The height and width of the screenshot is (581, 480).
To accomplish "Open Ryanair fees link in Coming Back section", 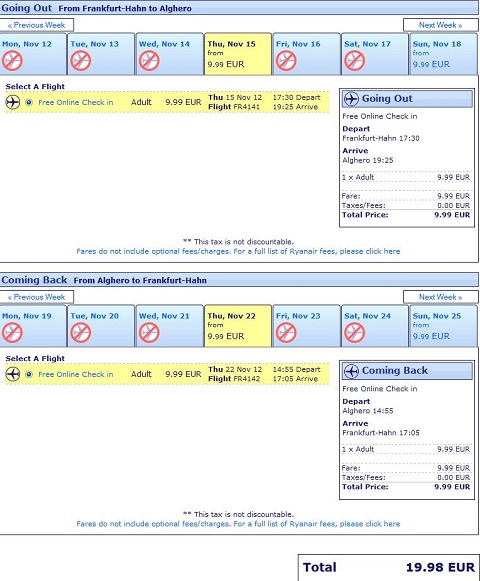I will (x=238, y=524).
